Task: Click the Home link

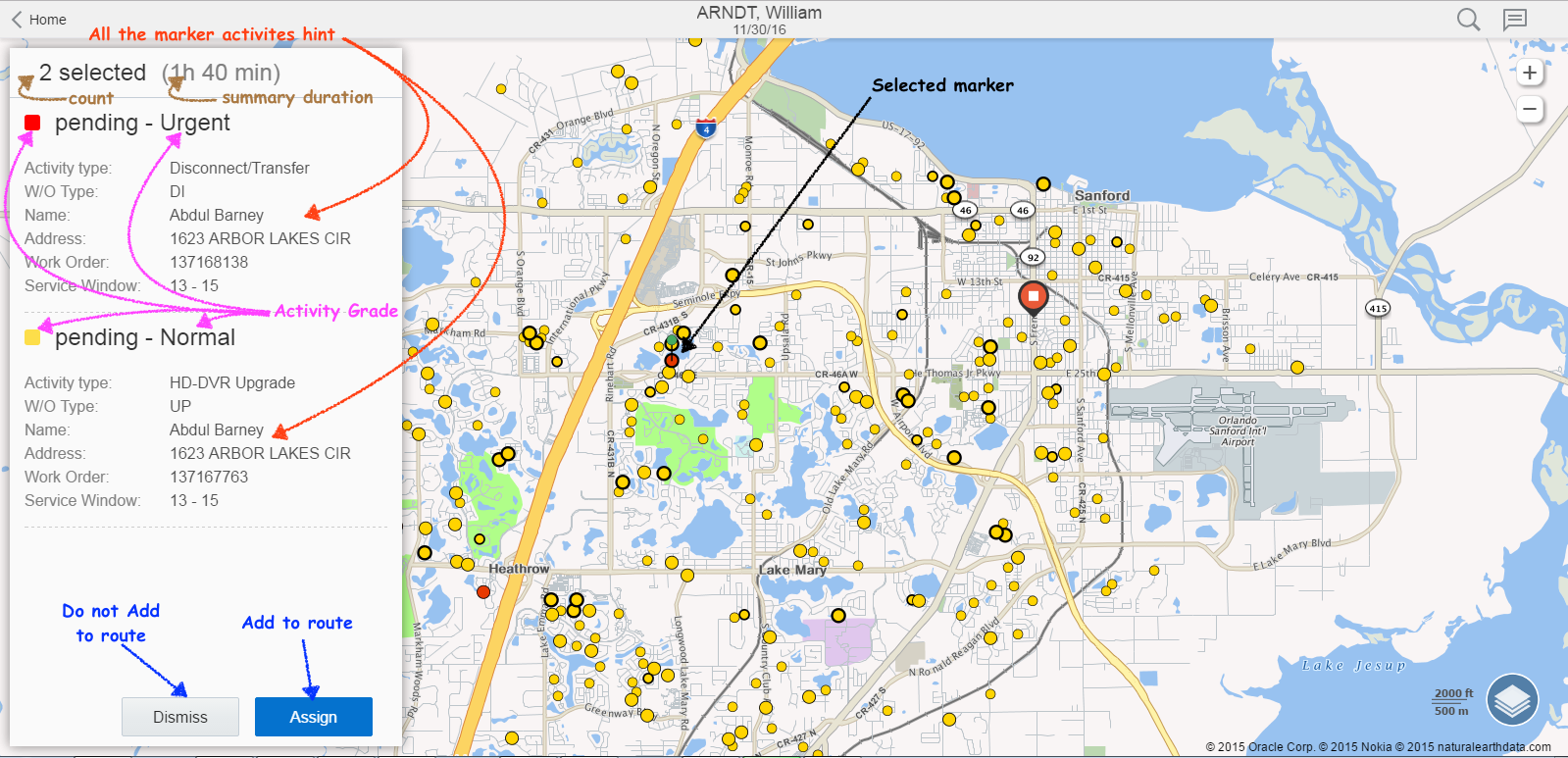Action: click(x=48, y=20)
